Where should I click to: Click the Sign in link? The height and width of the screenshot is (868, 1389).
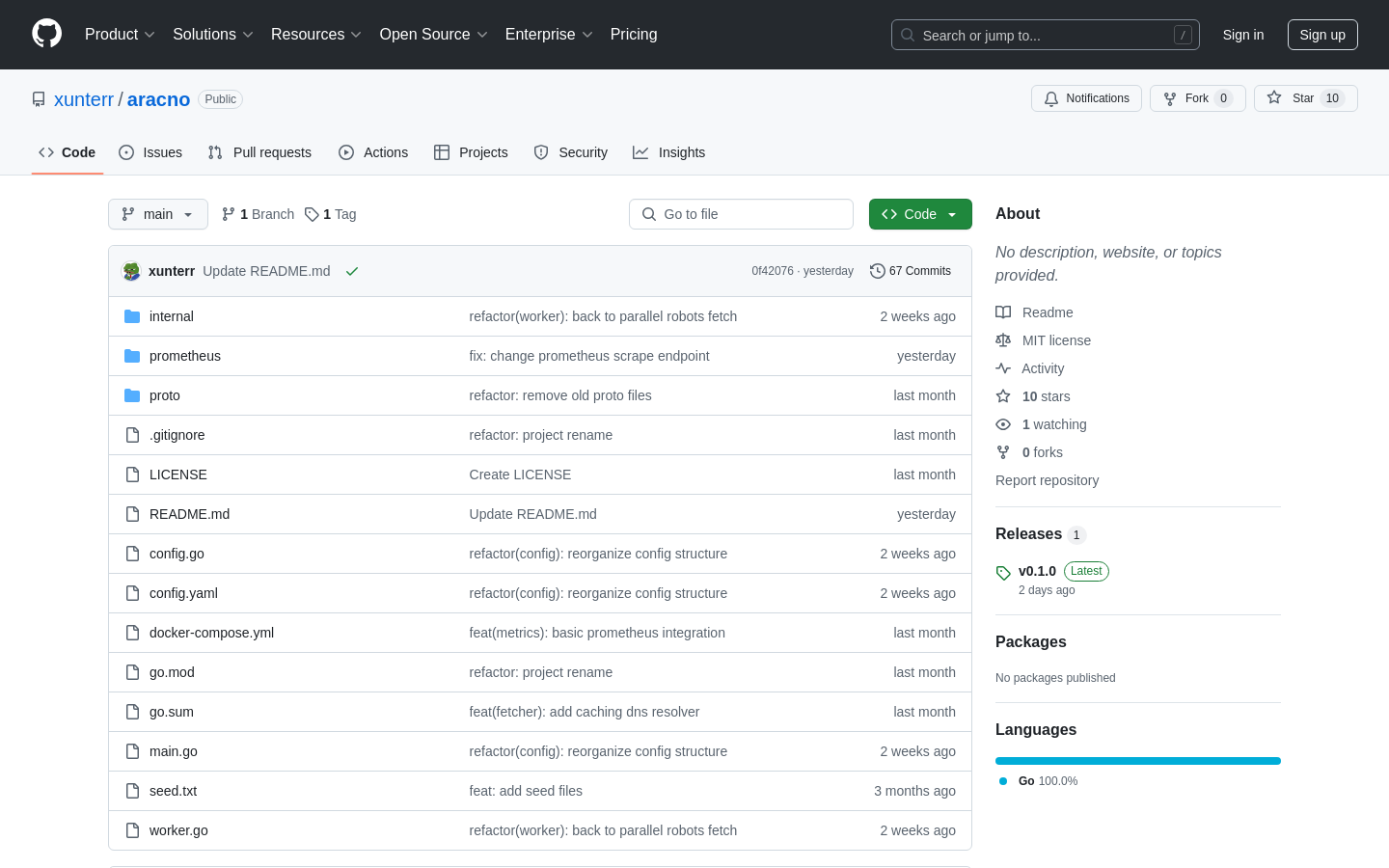click(1243, 35)
